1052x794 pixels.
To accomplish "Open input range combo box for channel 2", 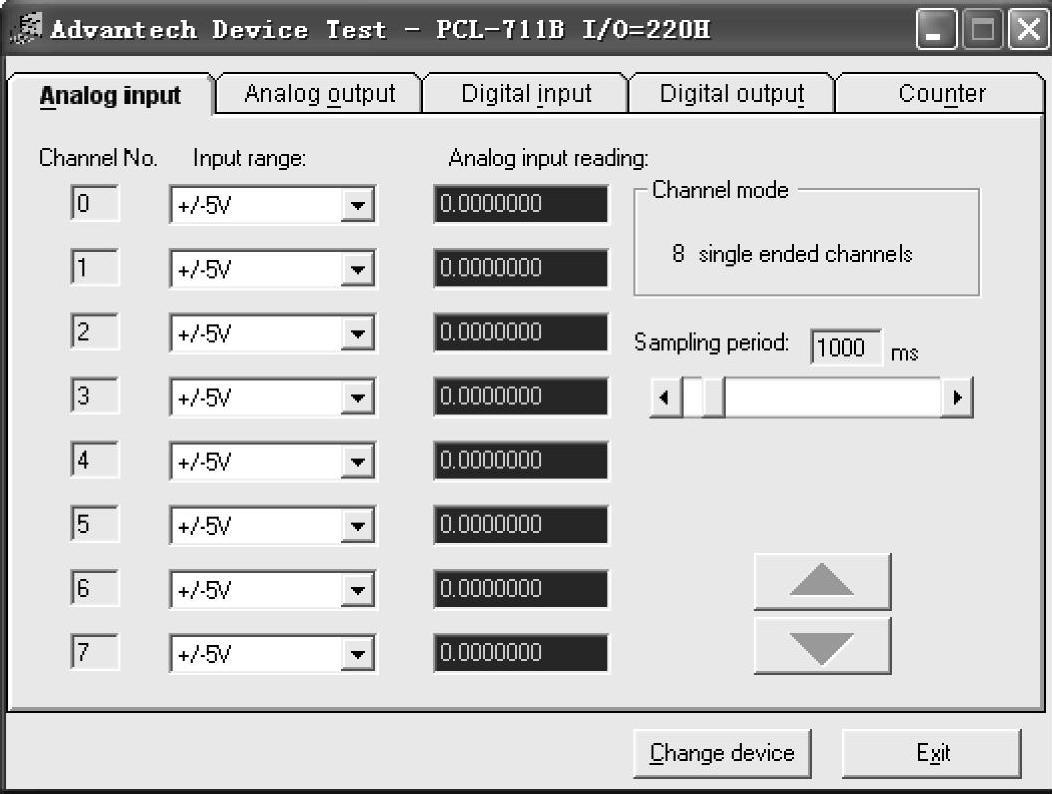I will tap(357, 333).
